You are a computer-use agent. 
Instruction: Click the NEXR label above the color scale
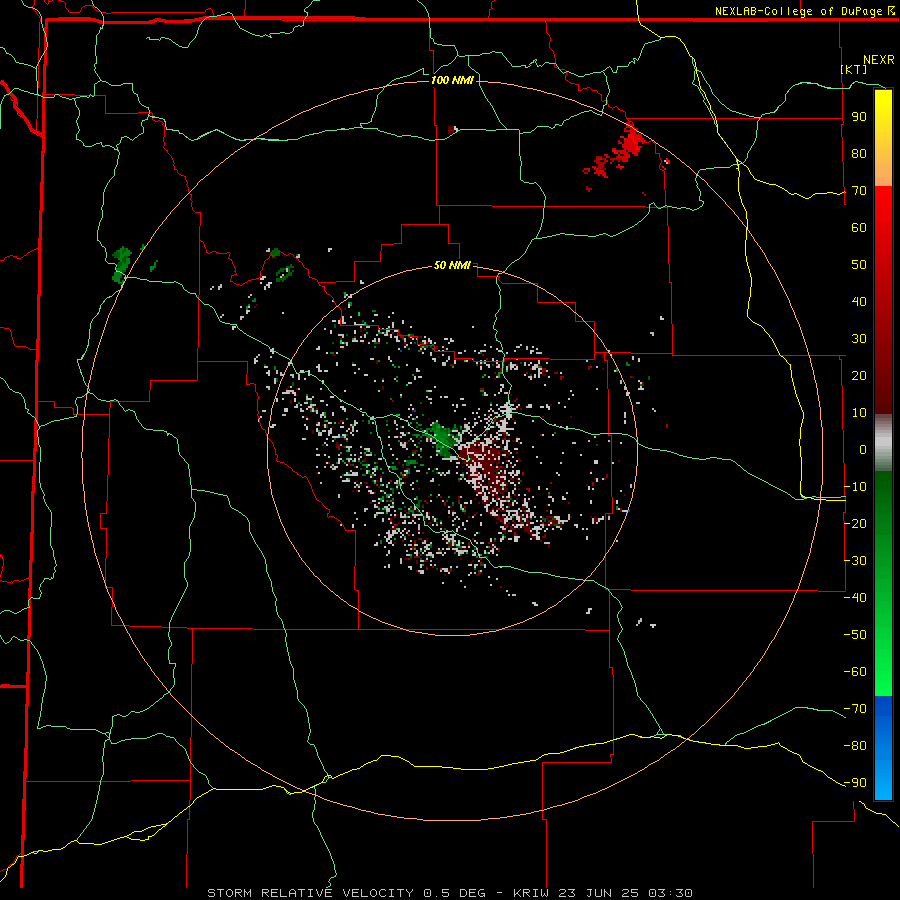coord(879,60)
